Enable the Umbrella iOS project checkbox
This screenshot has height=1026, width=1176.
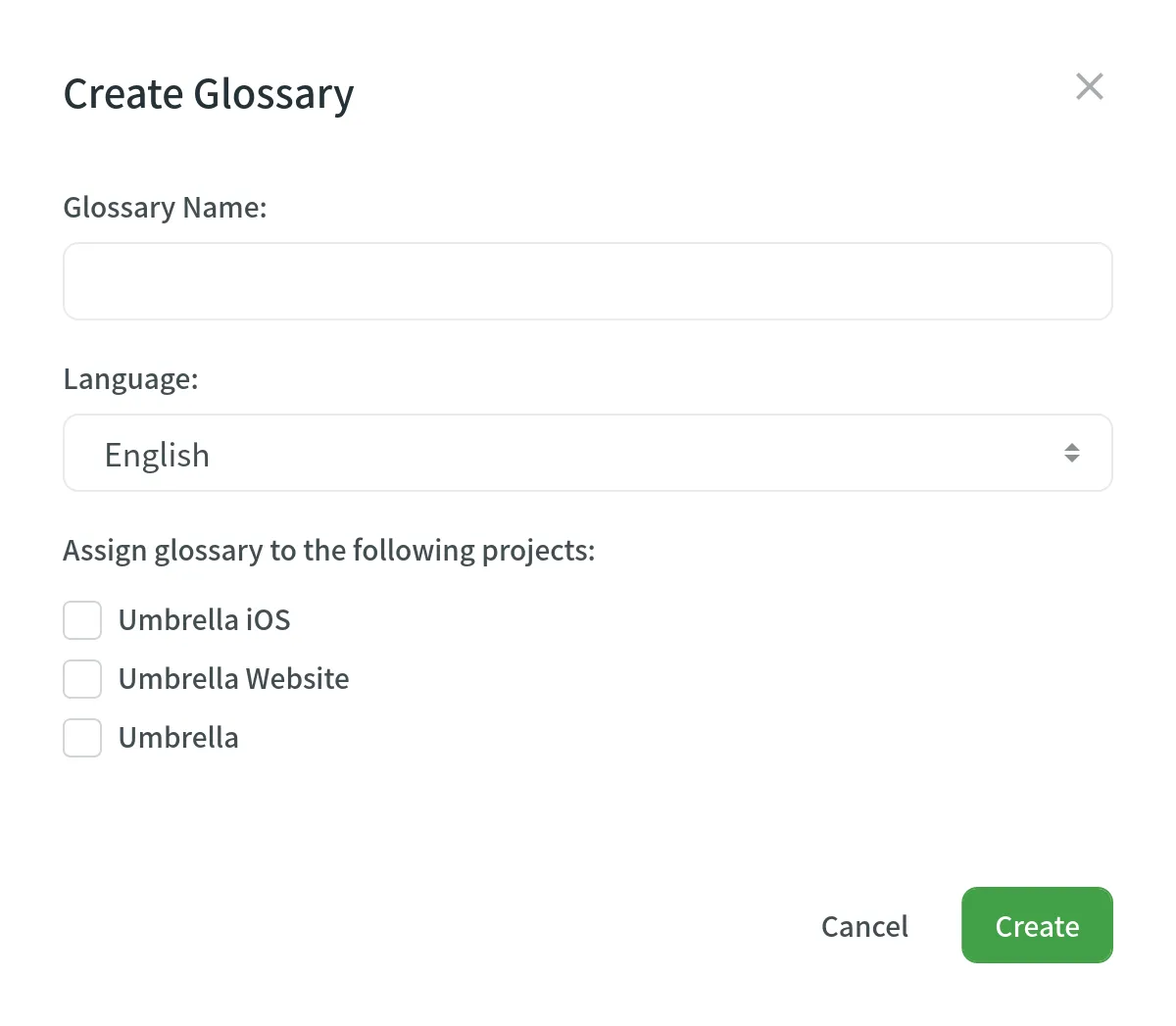coord(82,619)
